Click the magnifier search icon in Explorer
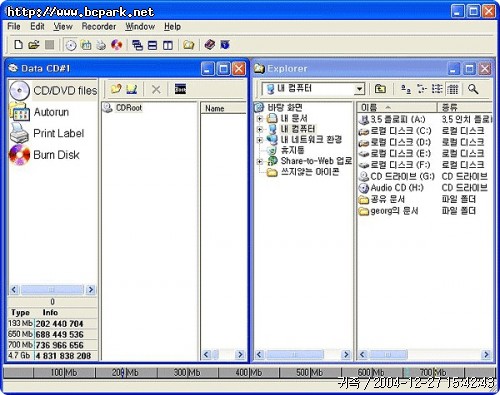 coord(473,89)
